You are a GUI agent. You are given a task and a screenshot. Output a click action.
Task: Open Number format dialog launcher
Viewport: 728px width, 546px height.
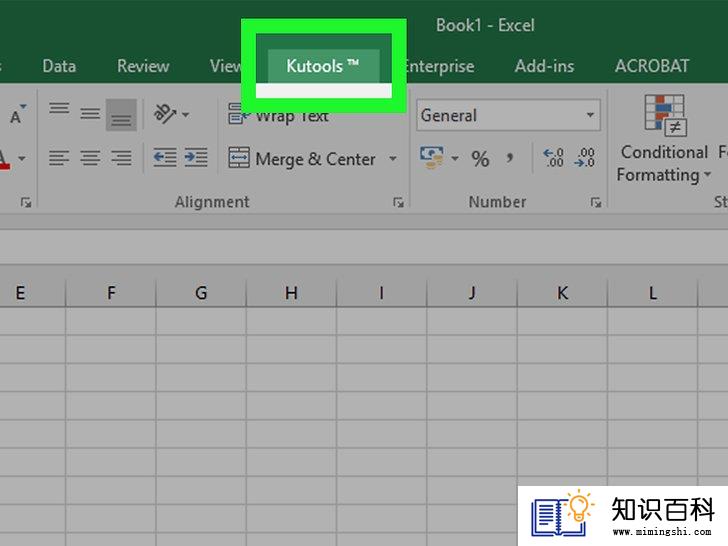(596, 202)
